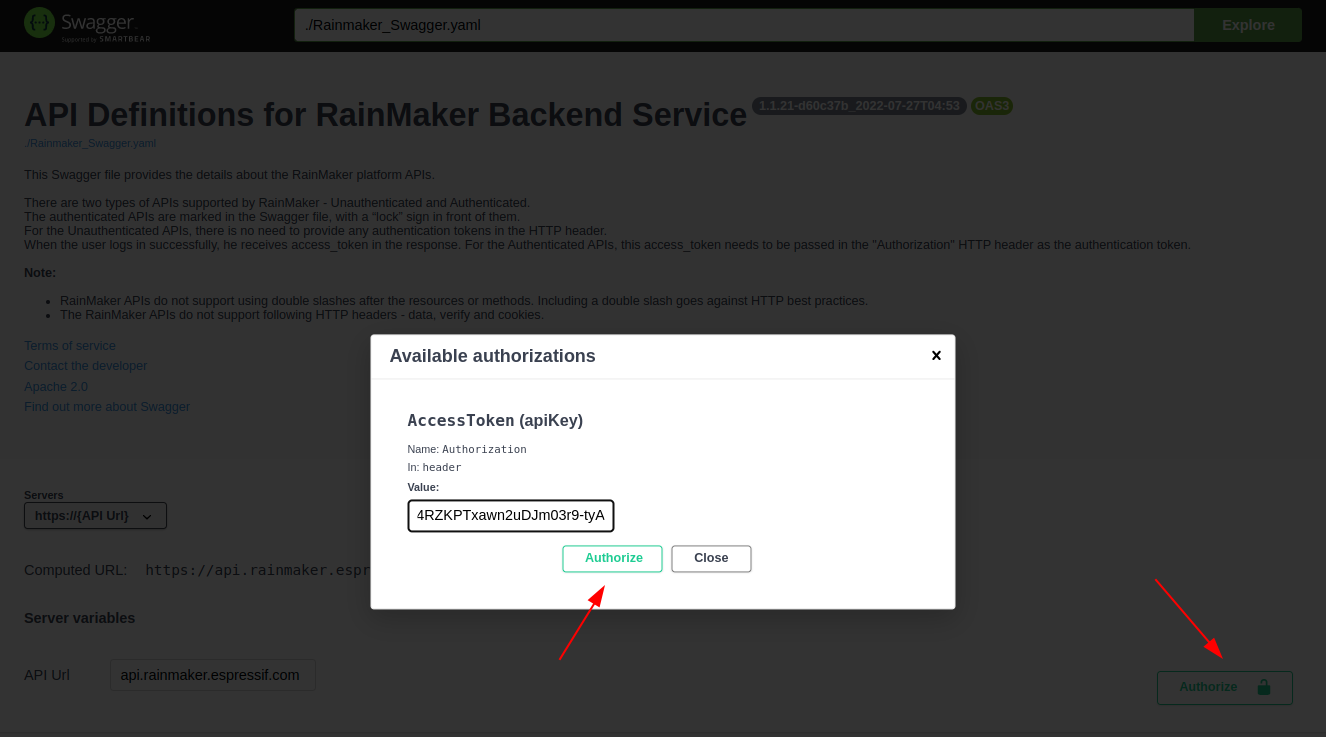The width and height of the screenshot is (1326, 737).
Task: Click the Explore button
Action: 1247,24
